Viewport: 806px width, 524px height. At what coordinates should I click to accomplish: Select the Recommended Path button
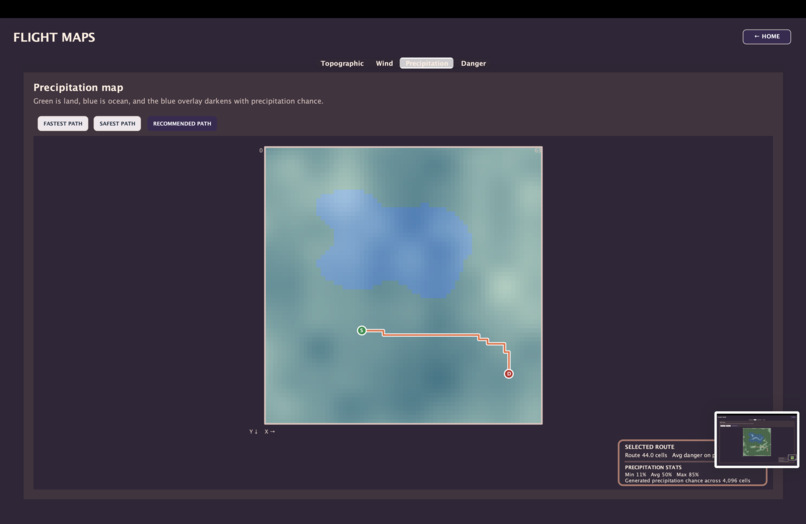(182, 123)
